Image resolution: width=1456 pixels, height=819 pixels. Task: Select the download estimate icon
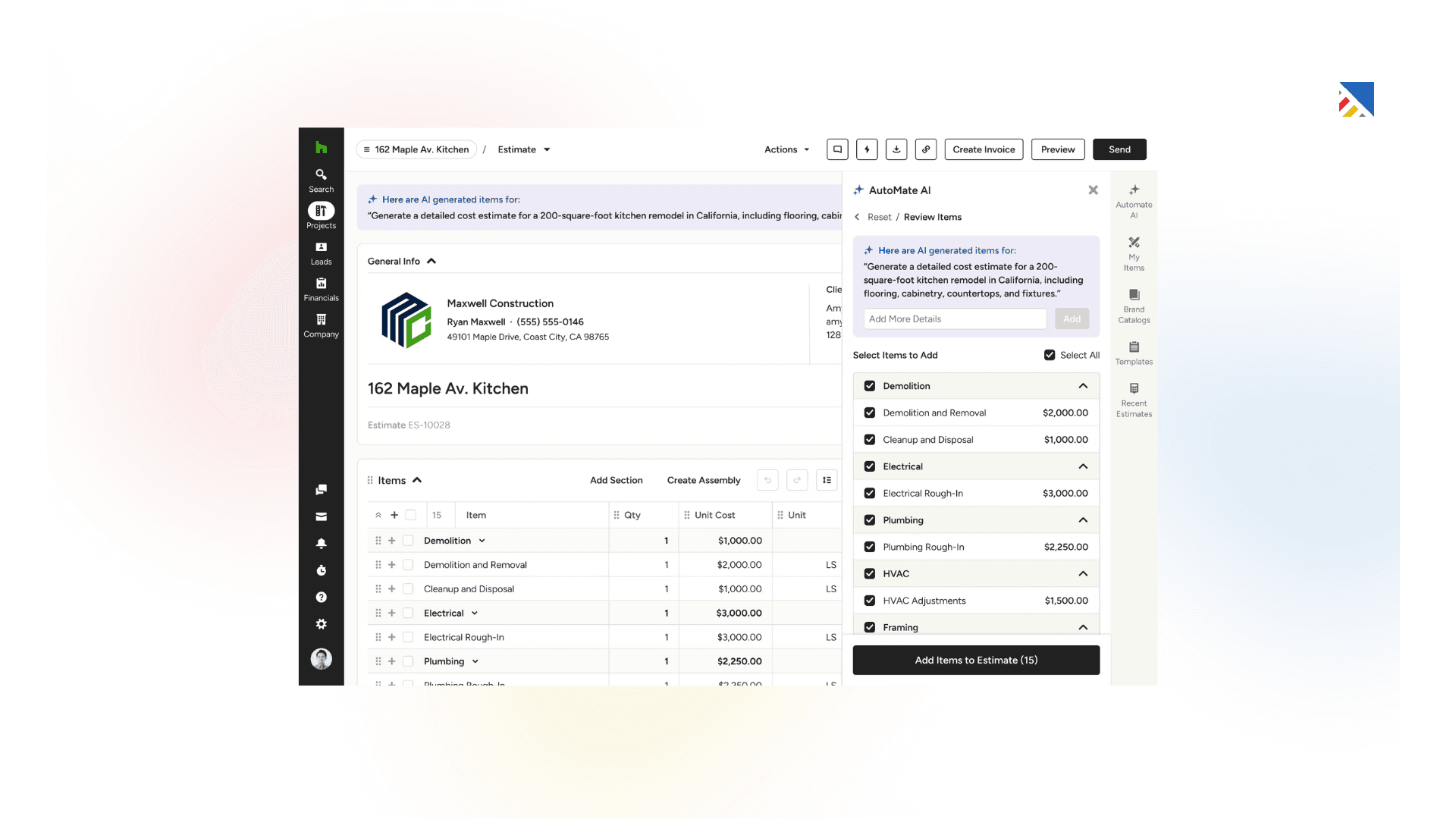[896, 149]
